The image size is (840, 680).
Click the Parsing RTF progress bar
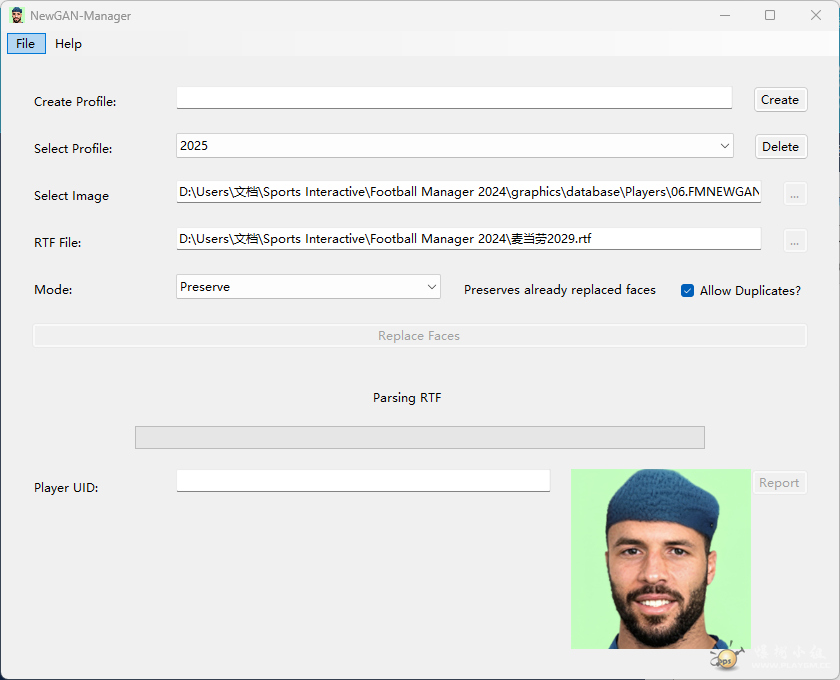click(x=419, y=437)
